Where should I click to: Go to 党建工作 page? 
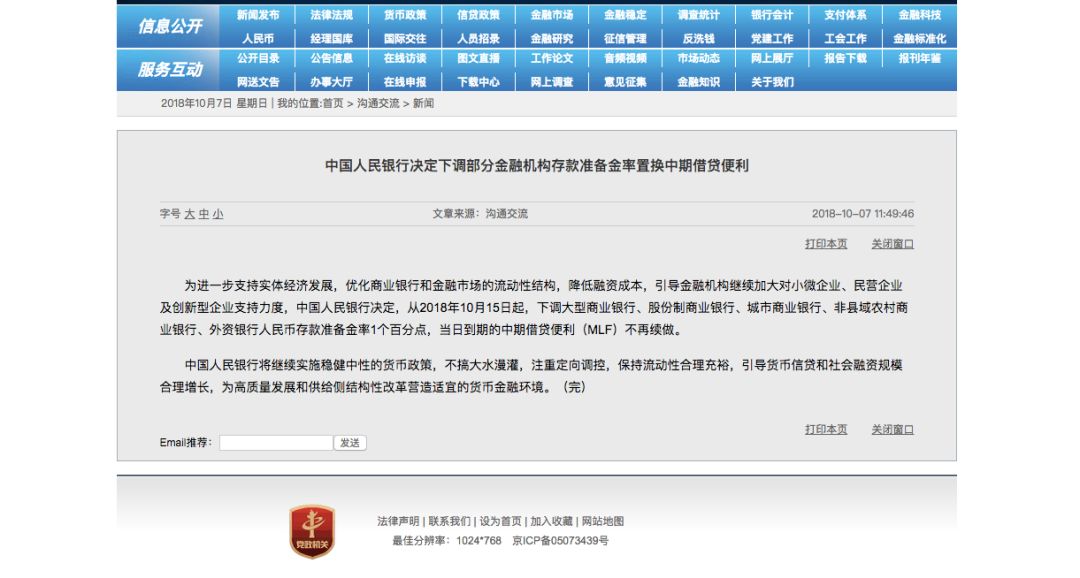pos(772,39)
